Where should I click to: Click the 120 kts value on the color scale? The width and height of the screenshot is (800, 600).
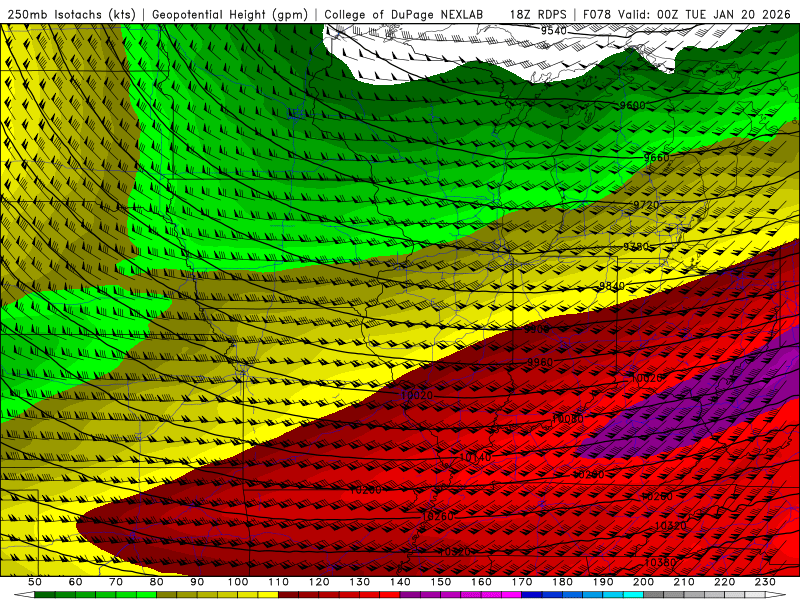319,582
